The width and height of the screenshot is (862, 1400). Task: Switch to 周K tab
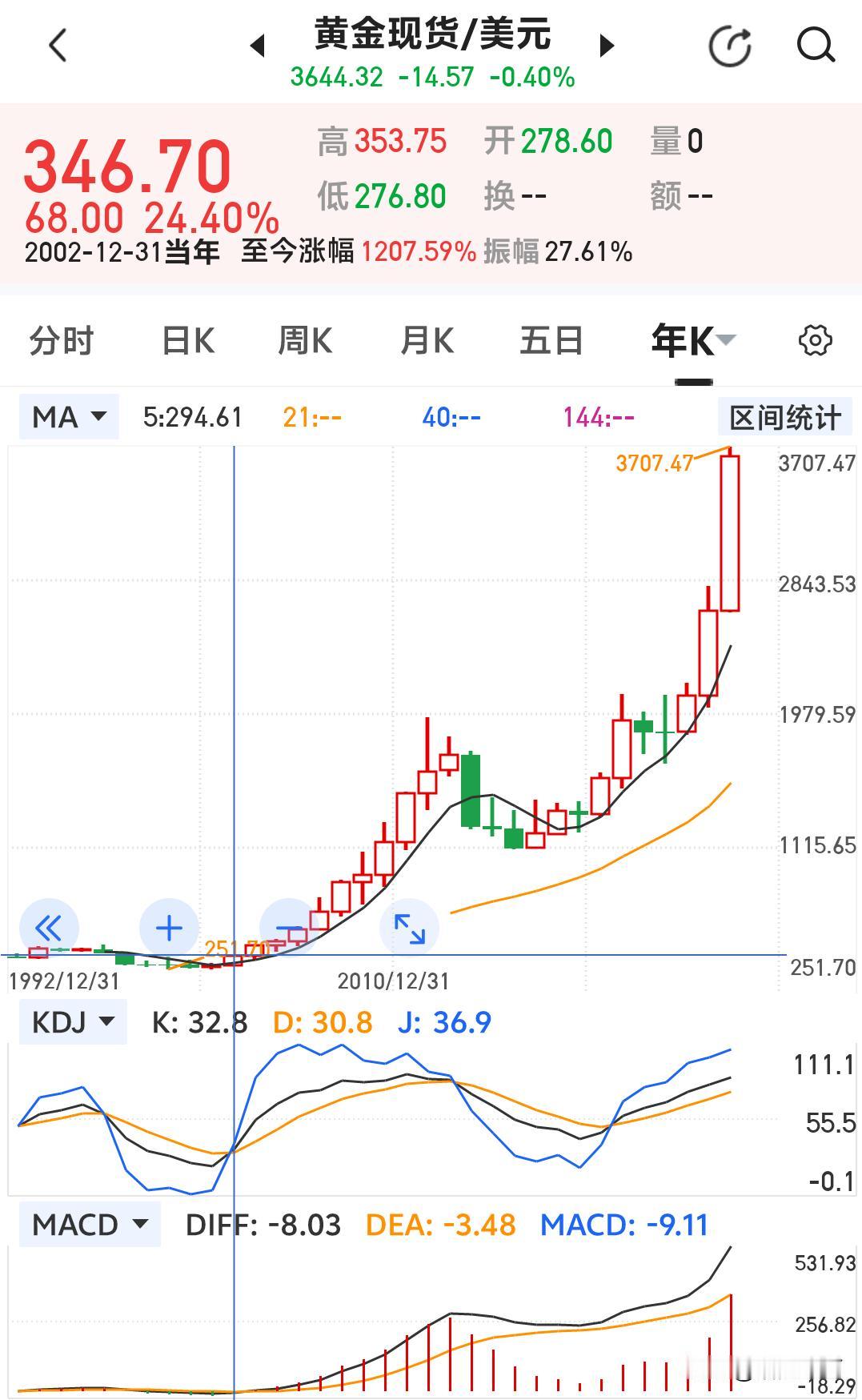point(305,341)
